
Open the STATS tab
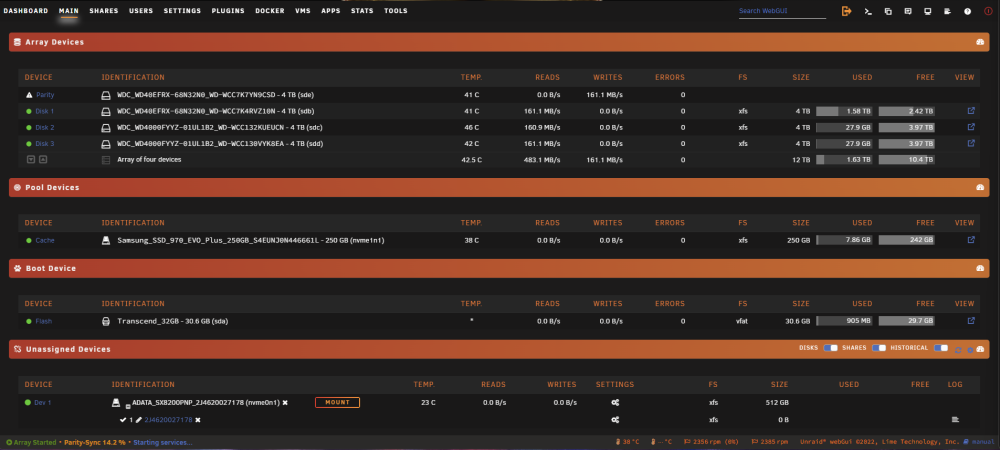(362, 11)
